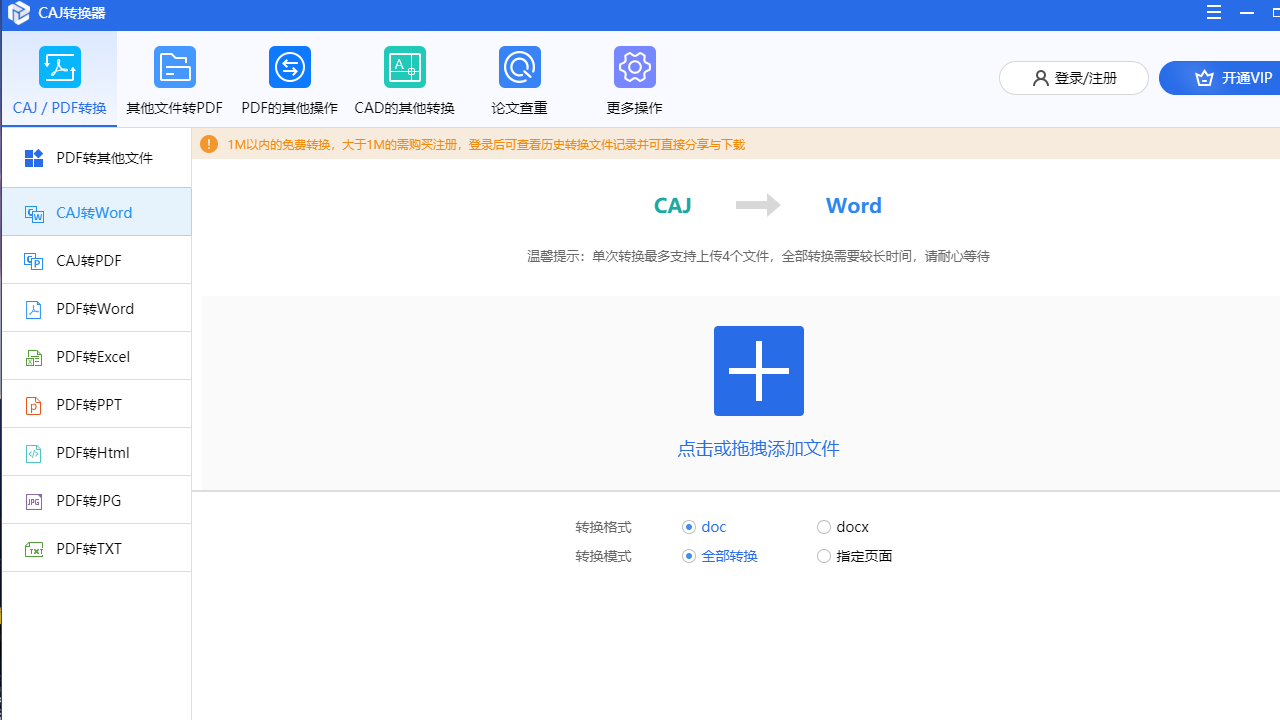Select 指定页面 conversion mode
Image resolution: width=1280 pixels, height=720 pixels.
(x=824, y=556)
